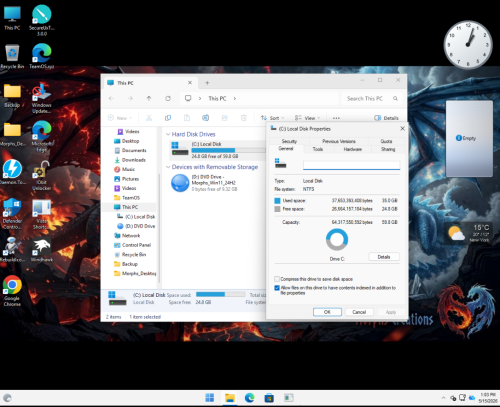500x407 pixels.
Task: Open the This PC desktop icon
Action: click(x=12, y=18)
